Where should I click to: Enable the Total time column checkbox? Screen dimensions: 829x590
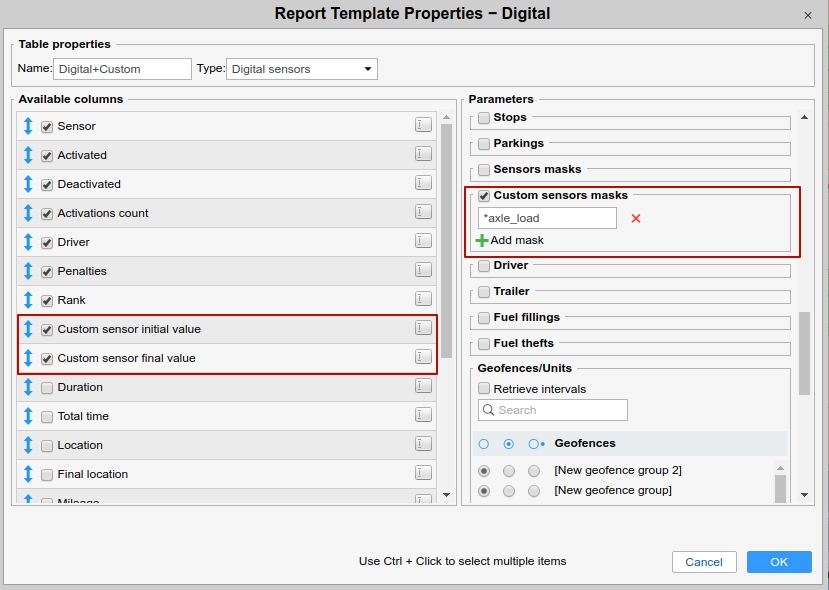pyautogui.click(x=47, y=416)
